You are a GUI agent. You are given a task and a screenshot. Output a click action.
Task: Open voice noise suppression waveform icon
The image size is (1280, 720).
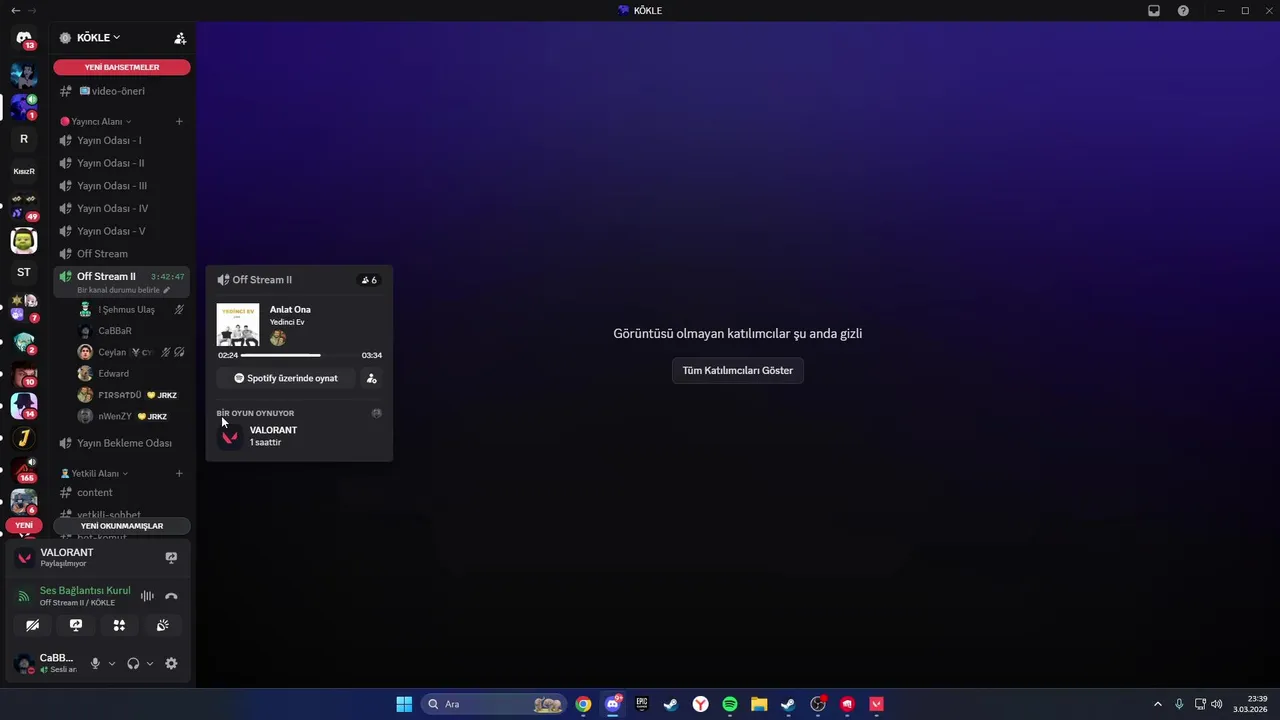click(x=147, y=596)
